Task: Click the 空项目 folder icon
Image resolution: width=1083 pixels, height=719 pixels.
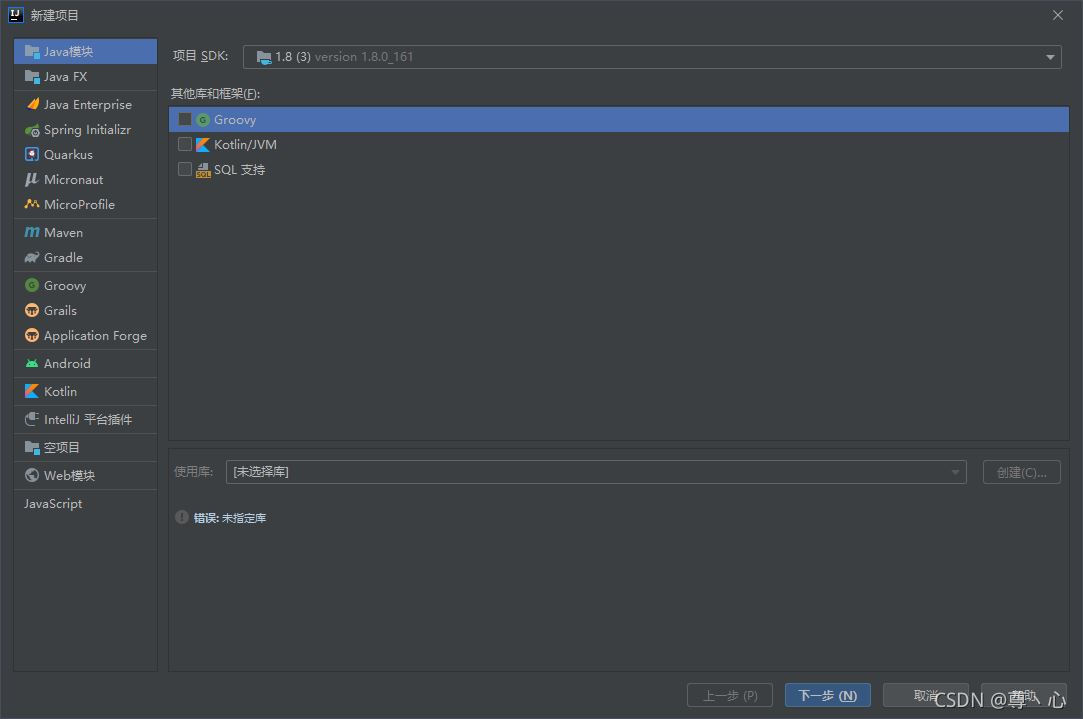Action: click(x=32, y=448)
